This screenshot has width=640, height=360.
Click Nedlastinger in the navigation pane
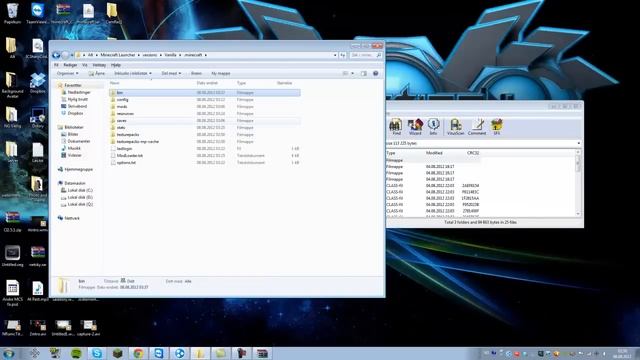click(x=79, y=92)
